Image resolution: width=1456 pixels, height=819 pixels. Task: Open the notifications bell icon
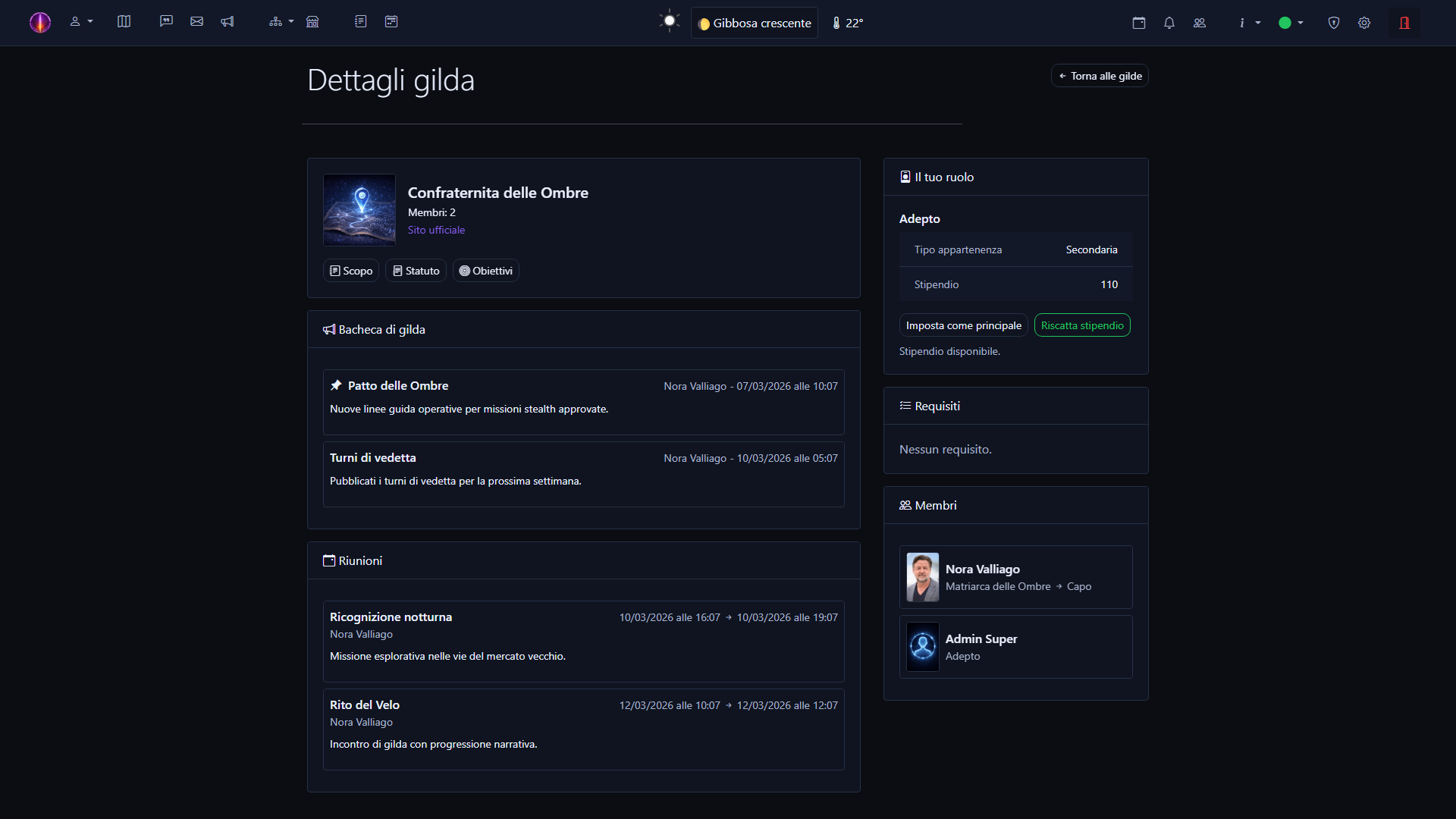1169,23
